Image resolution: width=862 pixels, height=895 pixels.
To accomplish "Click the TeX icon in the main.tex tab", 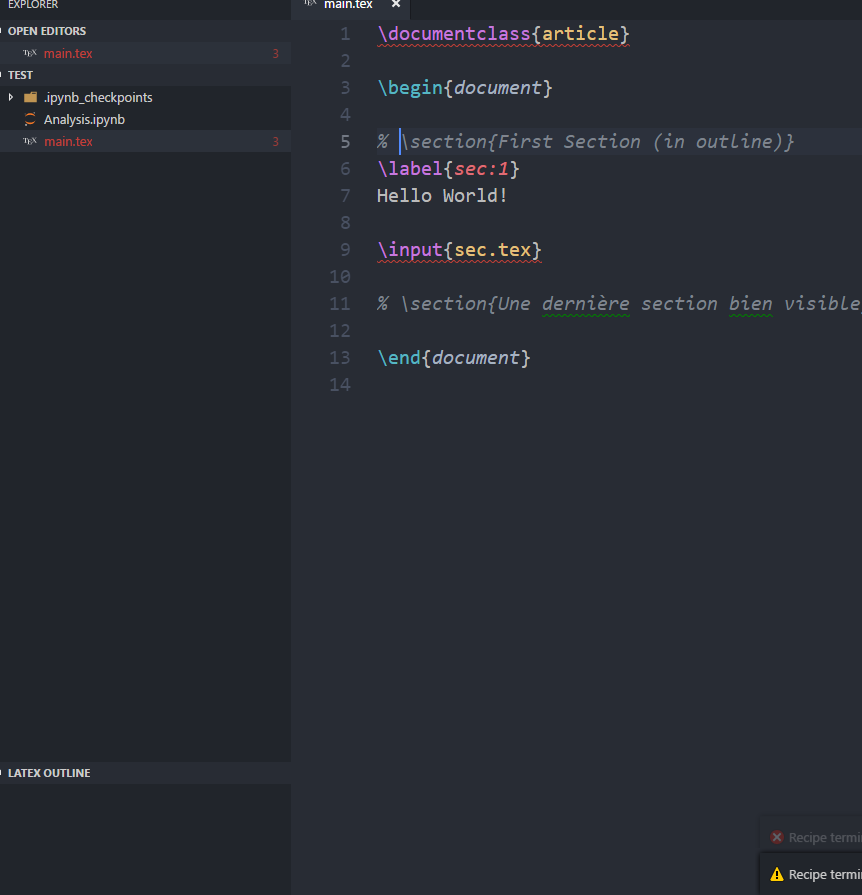I will coord(310,3).
